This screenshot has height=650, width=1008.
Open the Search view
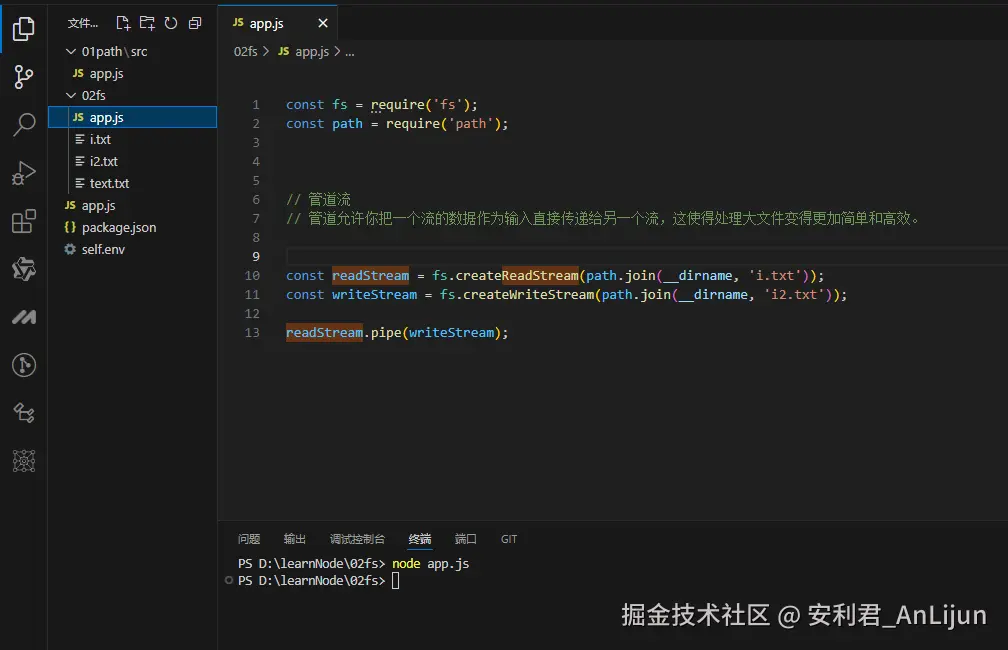pyautogui.click(x=24, y=125)
